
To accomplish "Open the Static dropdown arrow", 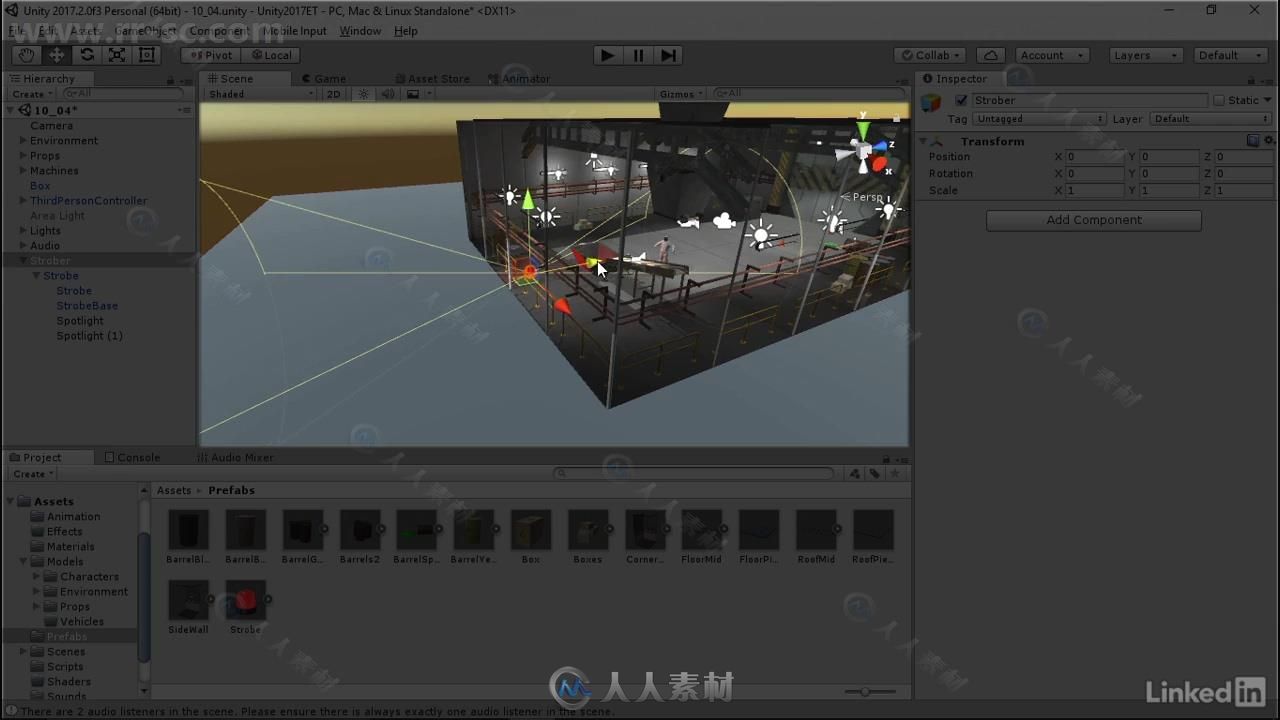I will point(1268,100).
